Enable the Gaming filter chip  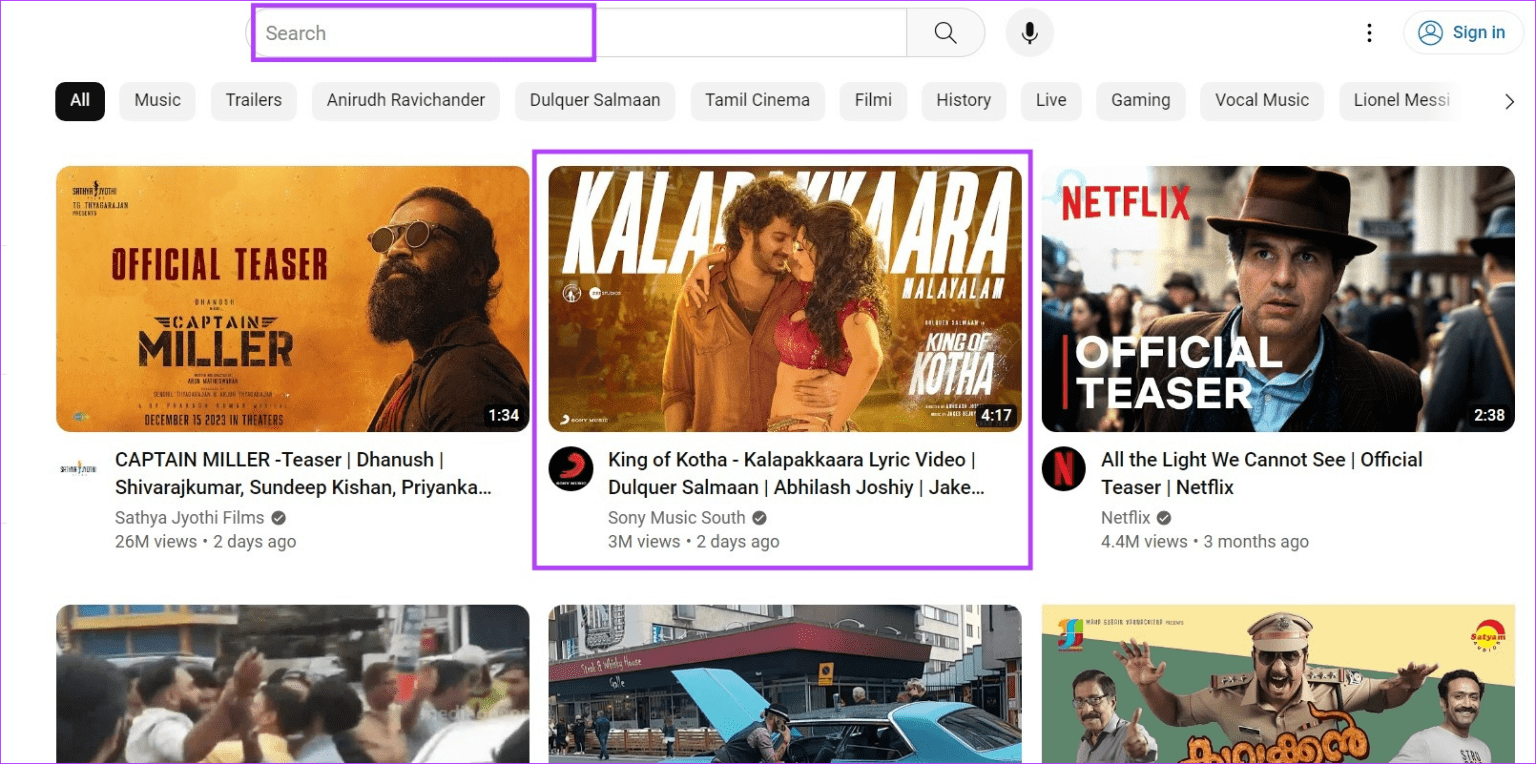(1140, 100)
